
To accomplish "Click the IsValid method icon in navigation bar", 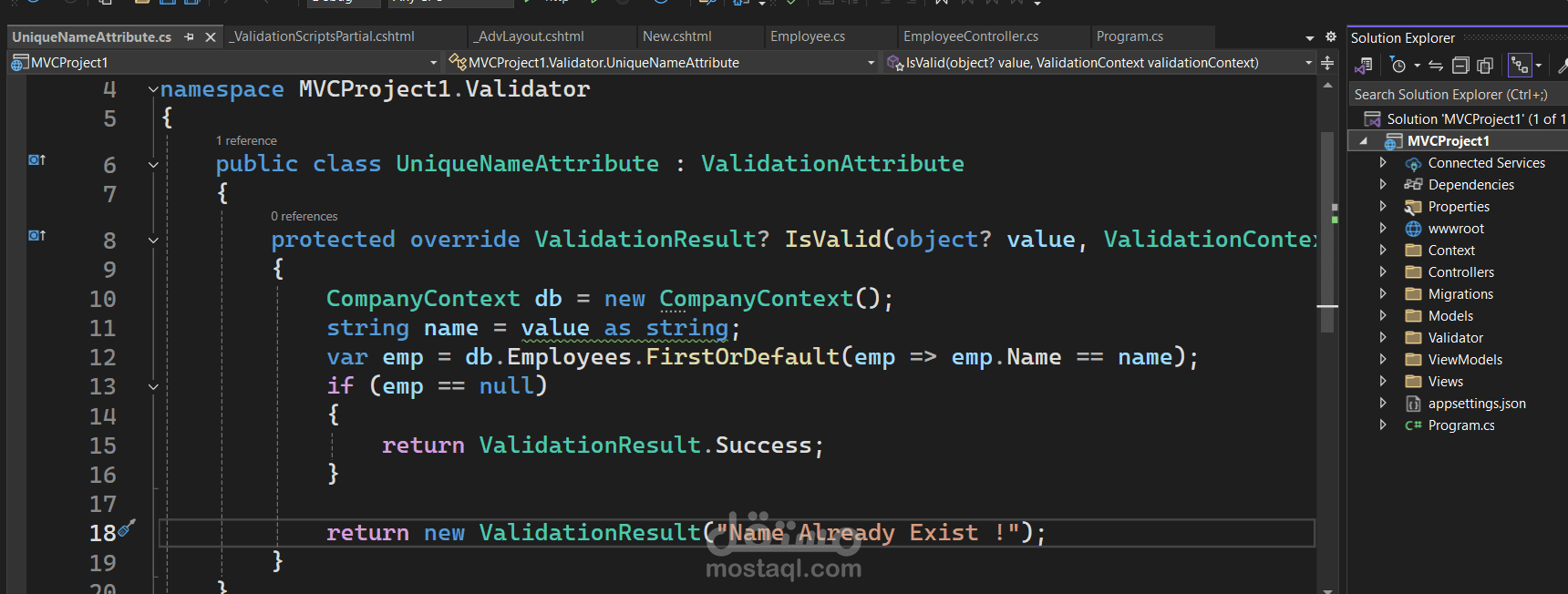I will (x=895, y=63).
